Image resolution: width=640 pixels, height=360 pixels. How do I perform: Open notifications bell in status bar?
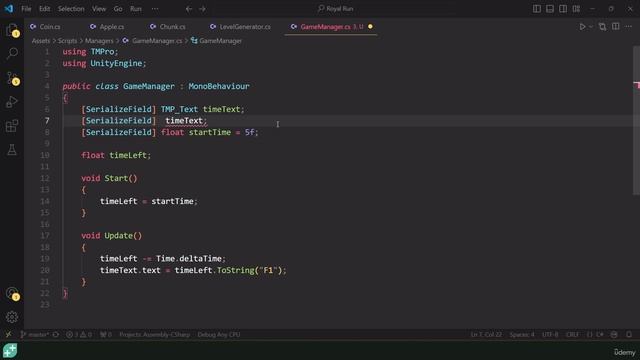(629, 334)
